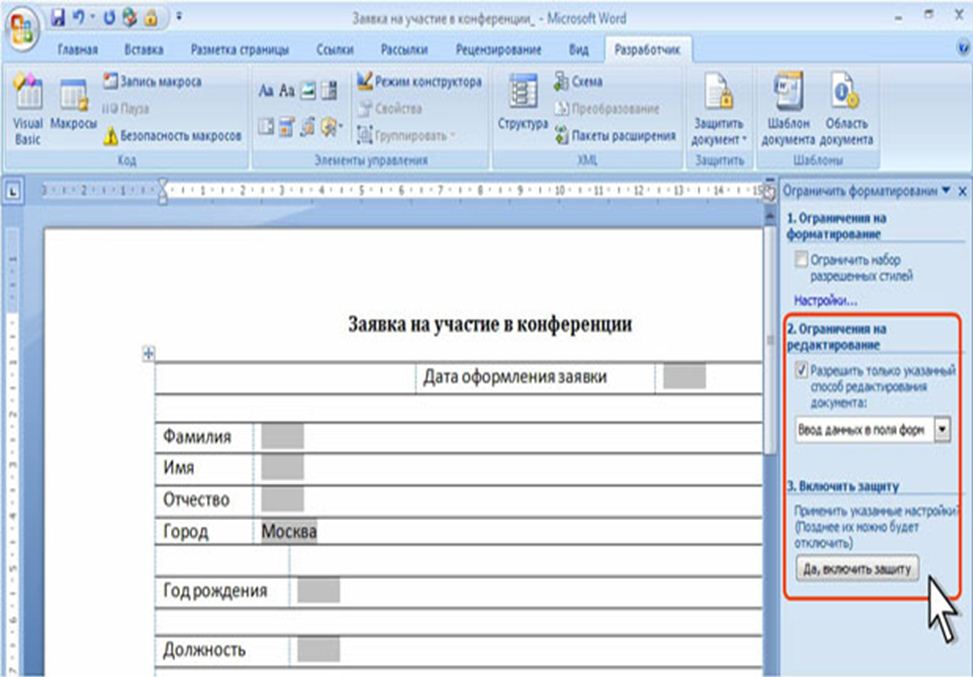Click the globe icon in Quick Access toolbar
This screenshot has width=973, height=677.
130,17
